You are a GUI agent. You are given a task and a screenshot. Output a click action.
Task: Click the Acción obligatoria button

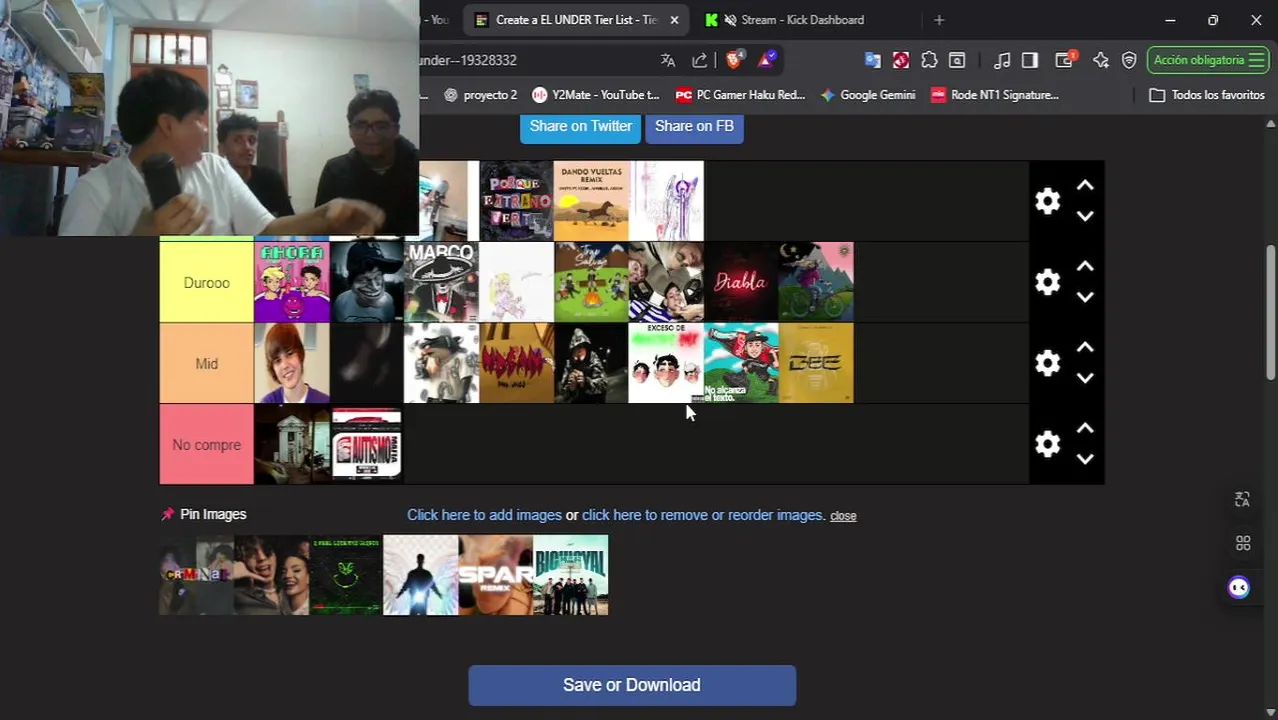pyautogui.click(x=1208, y=60)
